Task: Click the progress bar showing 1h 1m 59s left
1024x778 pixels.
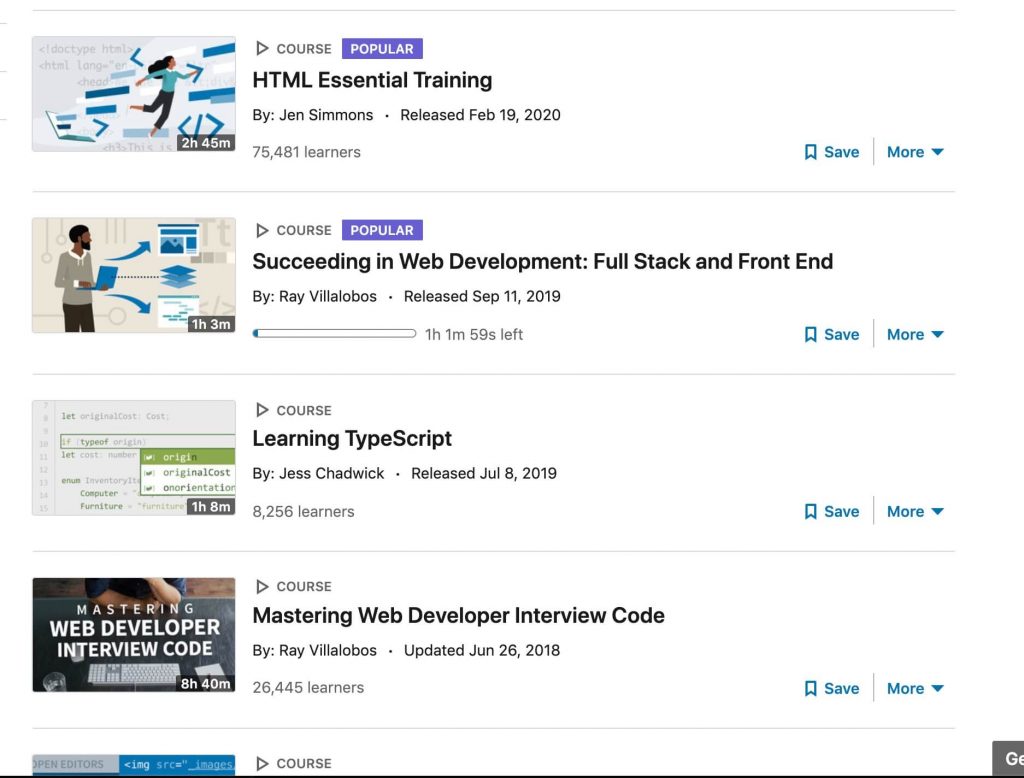Action: point(334,334)
